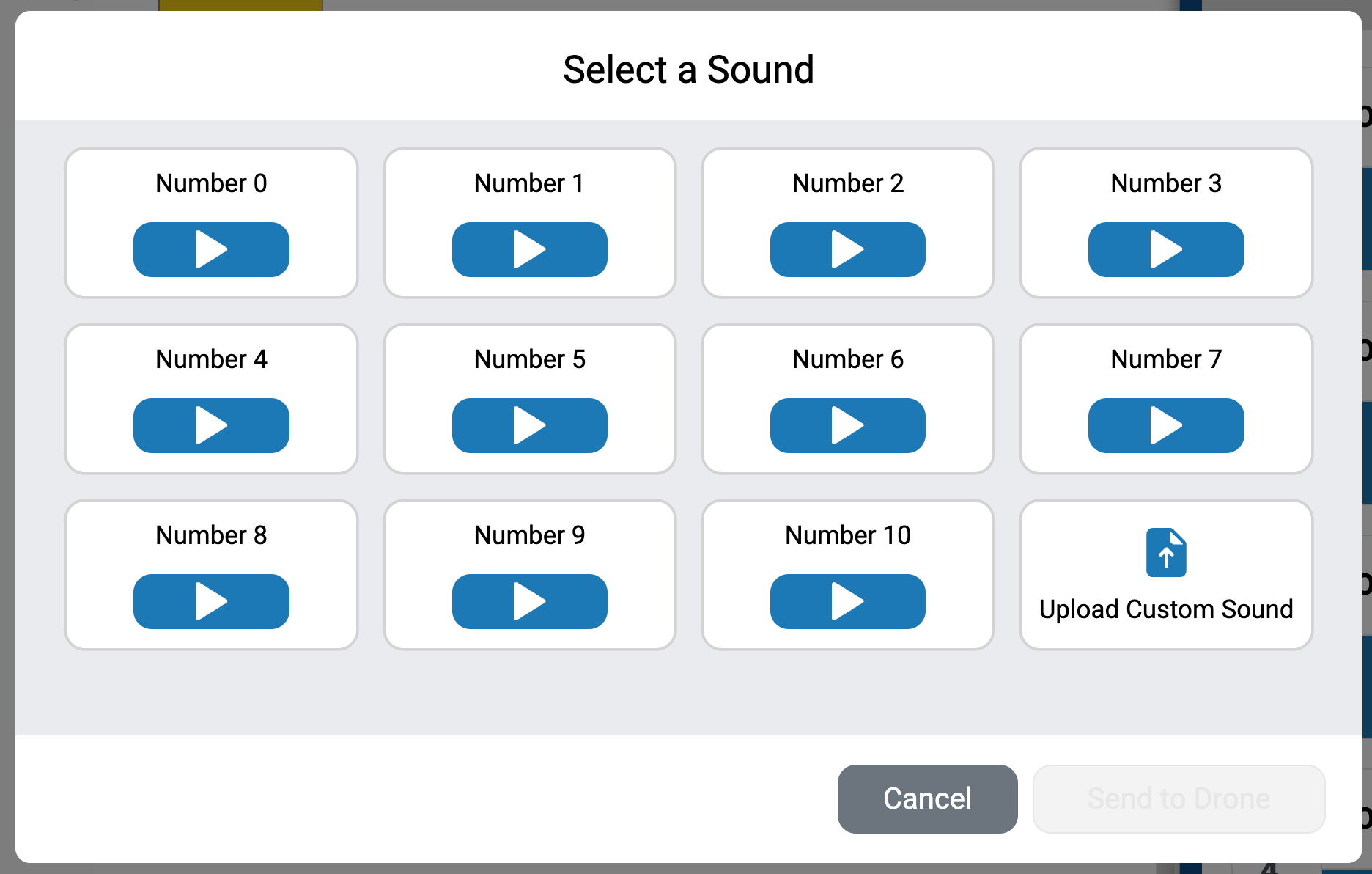The height and width of the screenshot is (874, 1372).
Task: Select the Number 0 sound card
Action: pyautogui.click(x=211, y=183)
